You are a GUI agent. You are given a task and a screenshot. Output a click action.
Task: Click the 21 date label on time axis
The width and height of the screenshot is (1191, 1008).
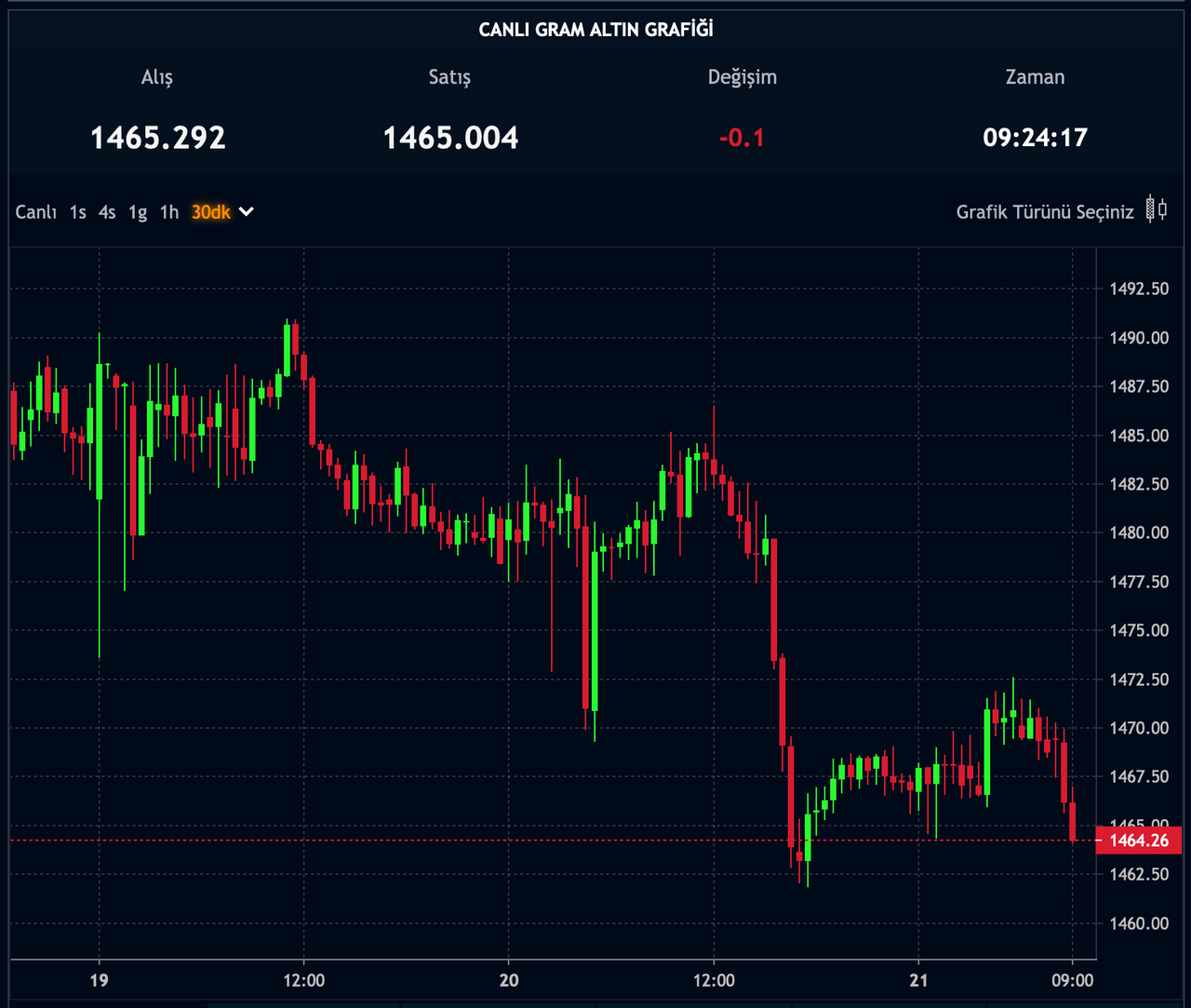pyautogui.click(x=918, y=980)
